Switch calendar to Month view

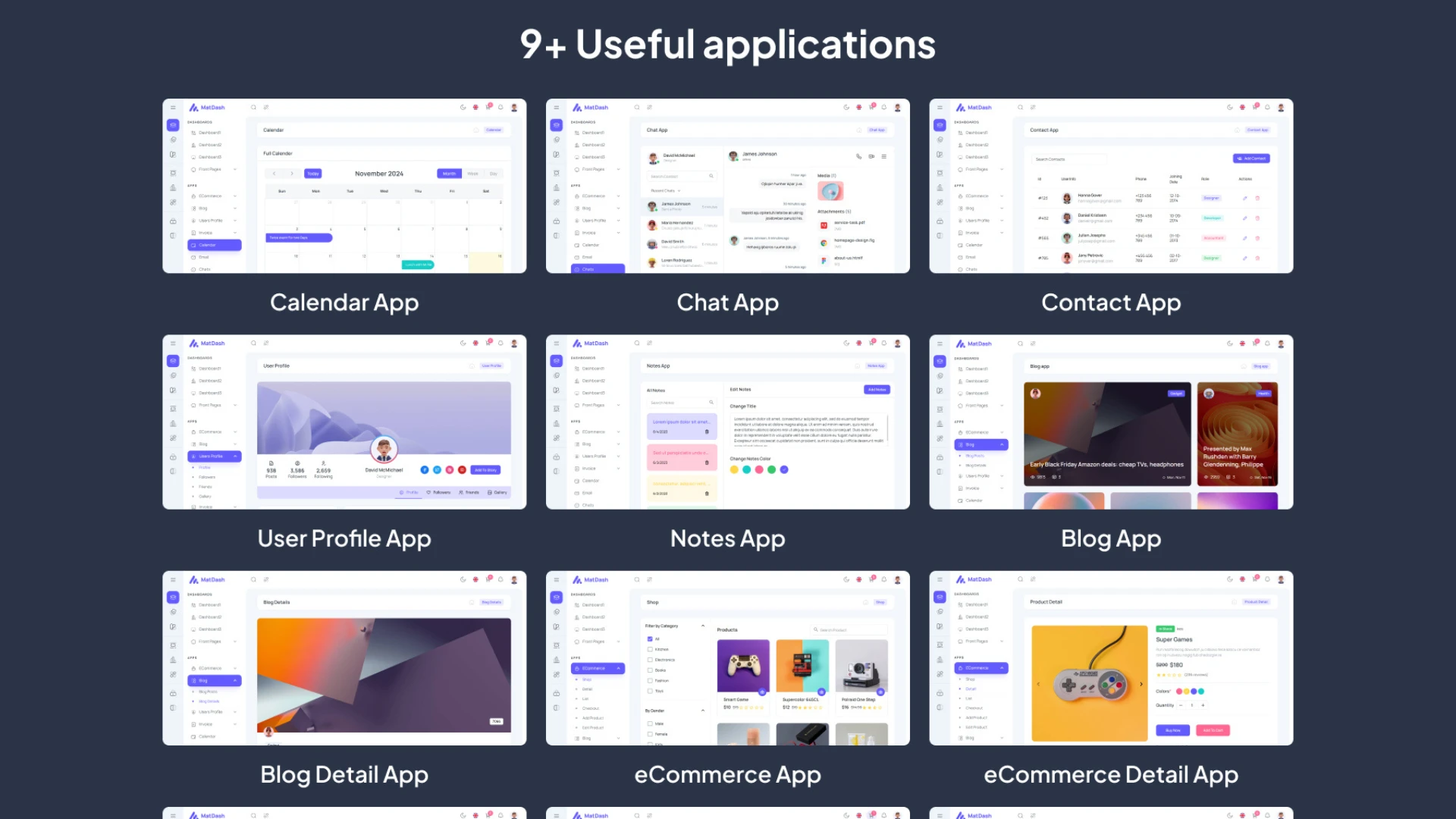[450, 174]
